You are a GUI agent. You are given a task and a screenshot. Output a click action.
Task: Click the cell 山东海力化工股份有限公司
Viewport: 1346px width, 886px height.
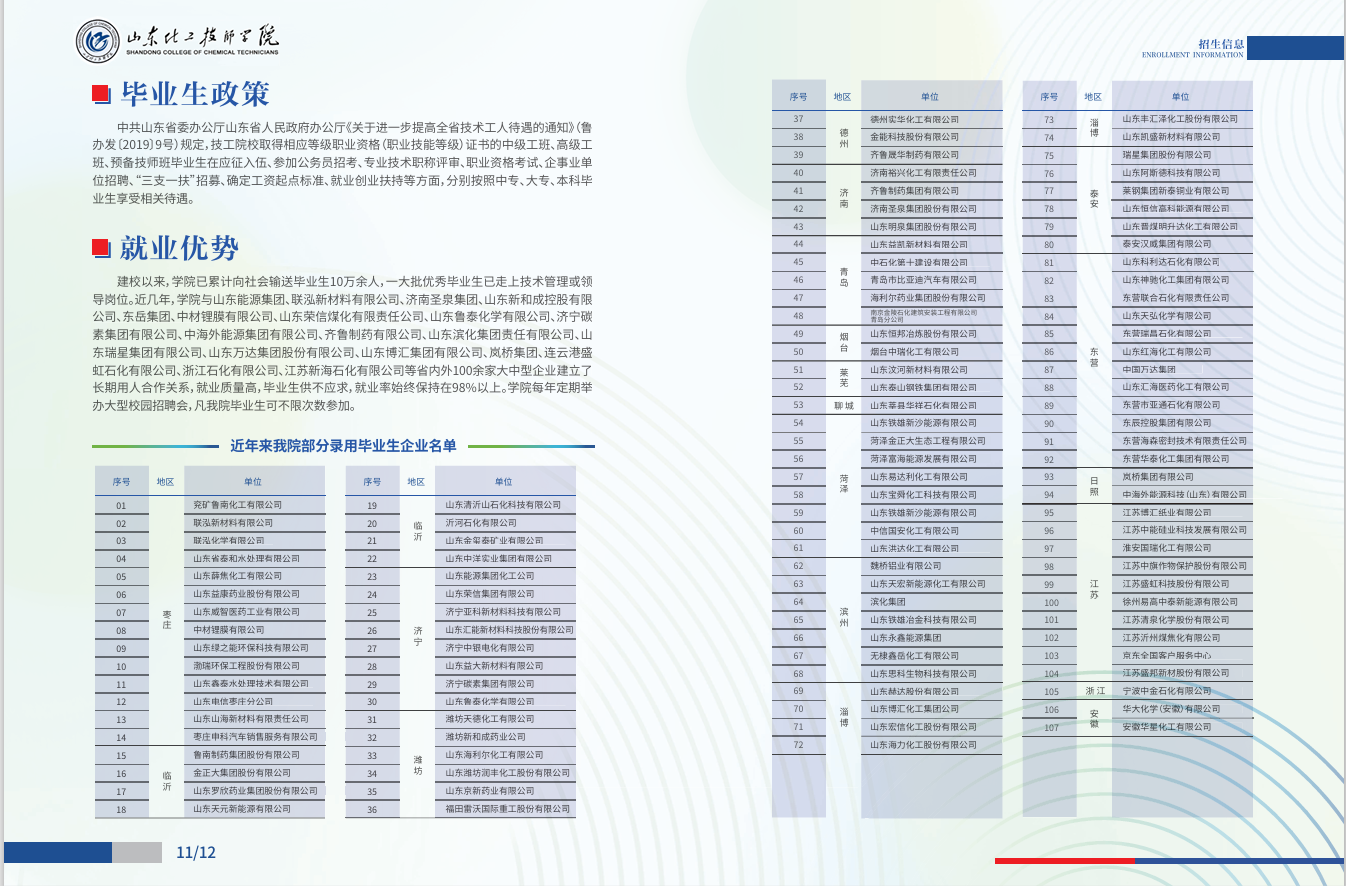(x=923, y=744)
